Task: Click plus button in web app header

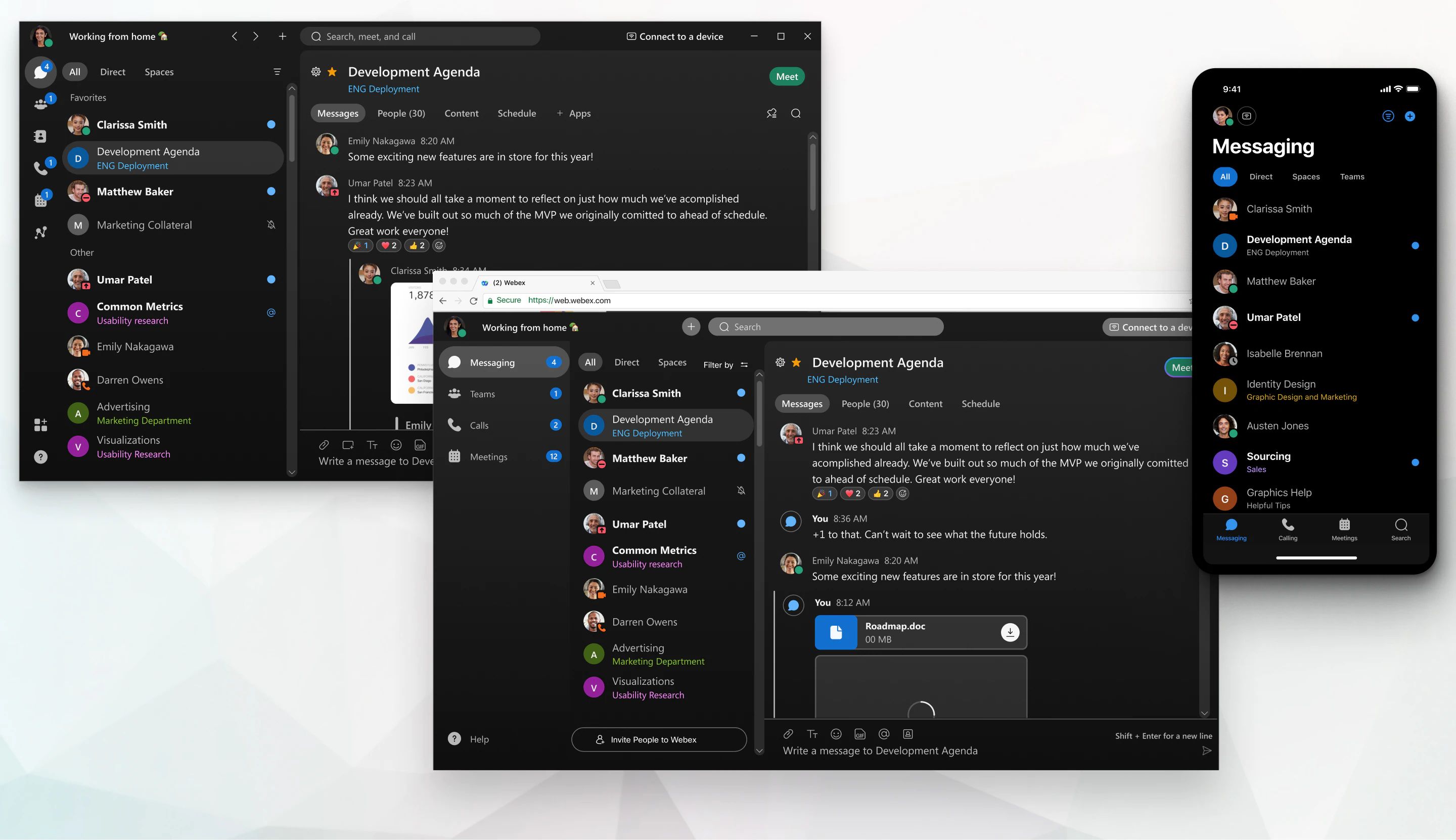Action: (x=691, y=326)
